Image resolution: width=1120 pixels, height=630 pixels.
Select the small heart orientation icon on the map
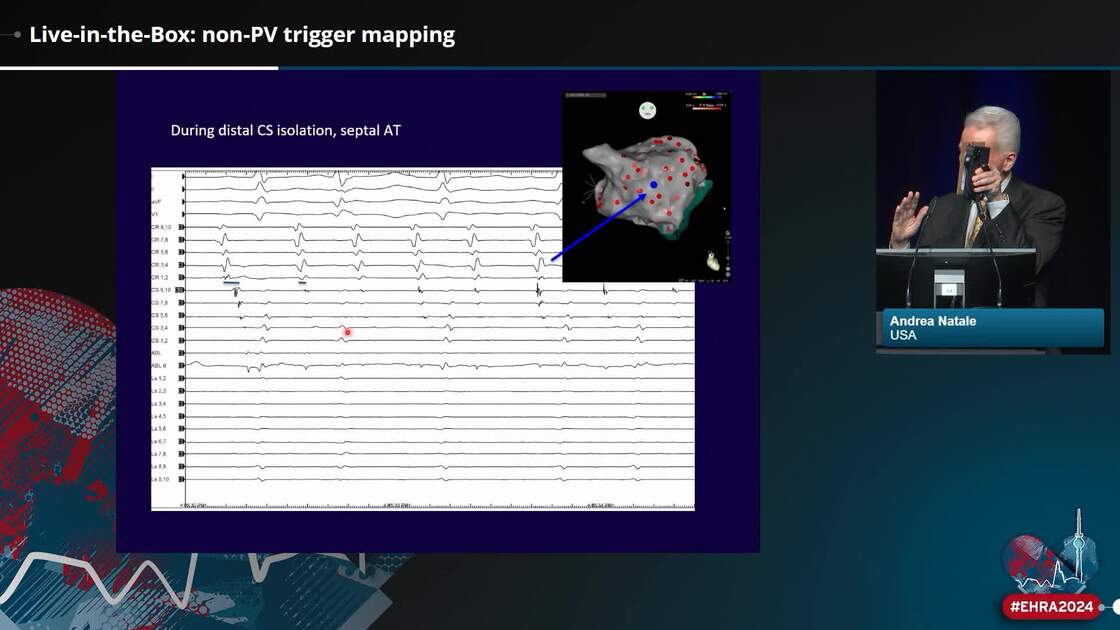(x=712, y=260)
